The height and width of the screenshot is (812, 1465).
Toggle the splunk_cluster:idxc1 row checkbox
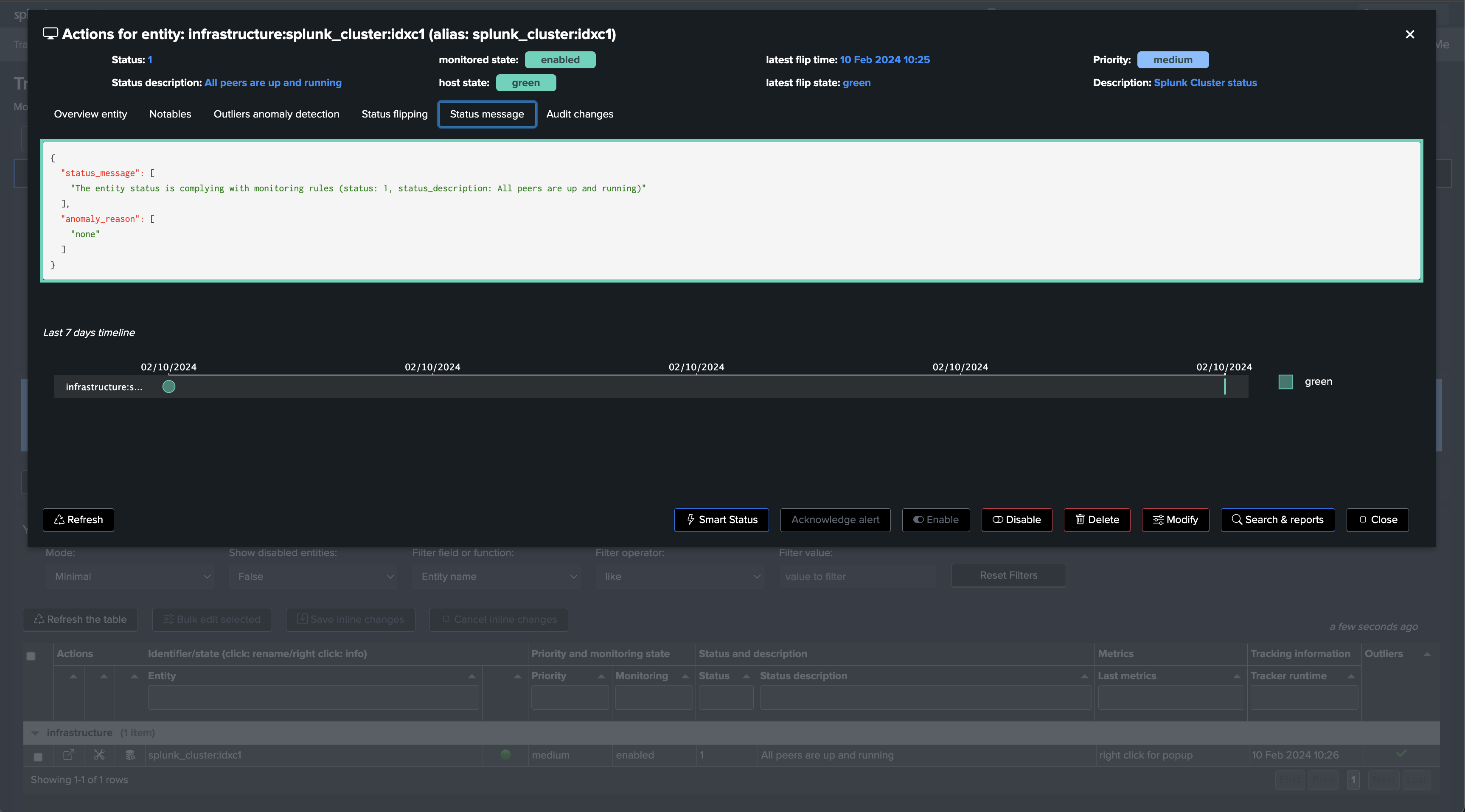tap(38, 757)
